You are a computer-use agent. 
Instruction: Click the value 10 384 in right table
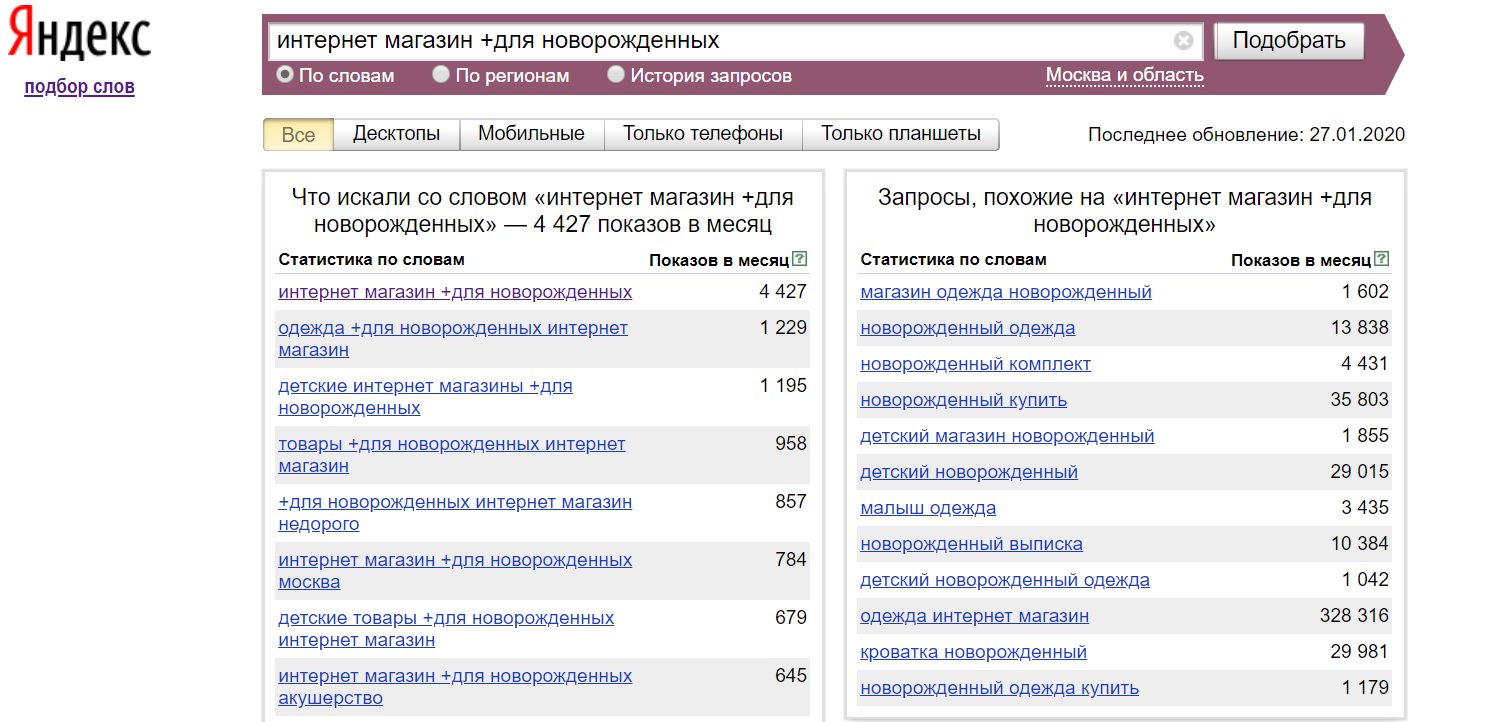coord(1359,544)
